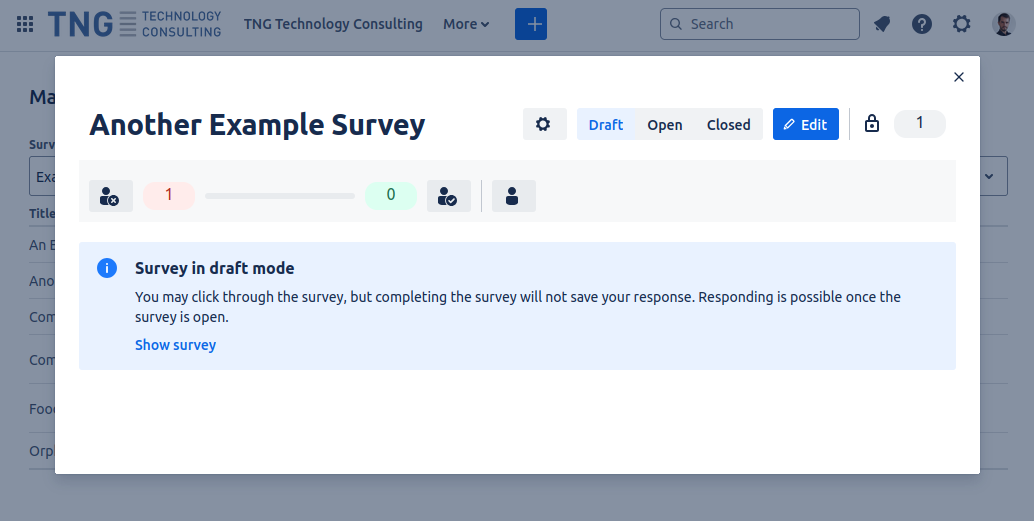This screenshot has width=1034, height=521.
Task: Click the response progress bar
Action: (280, 196)
